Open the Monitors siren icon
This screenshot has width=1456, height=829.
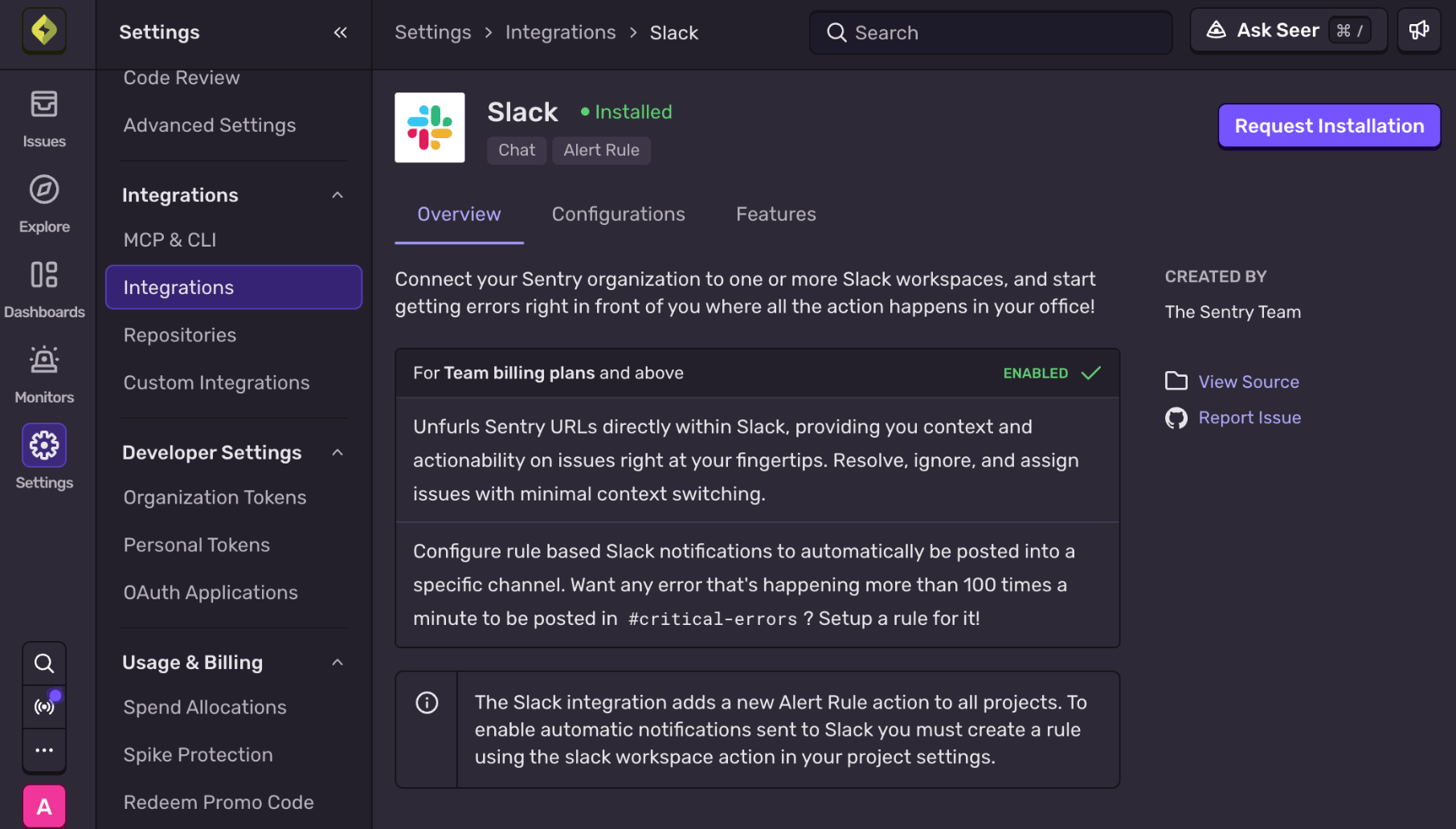click(44, 360)
